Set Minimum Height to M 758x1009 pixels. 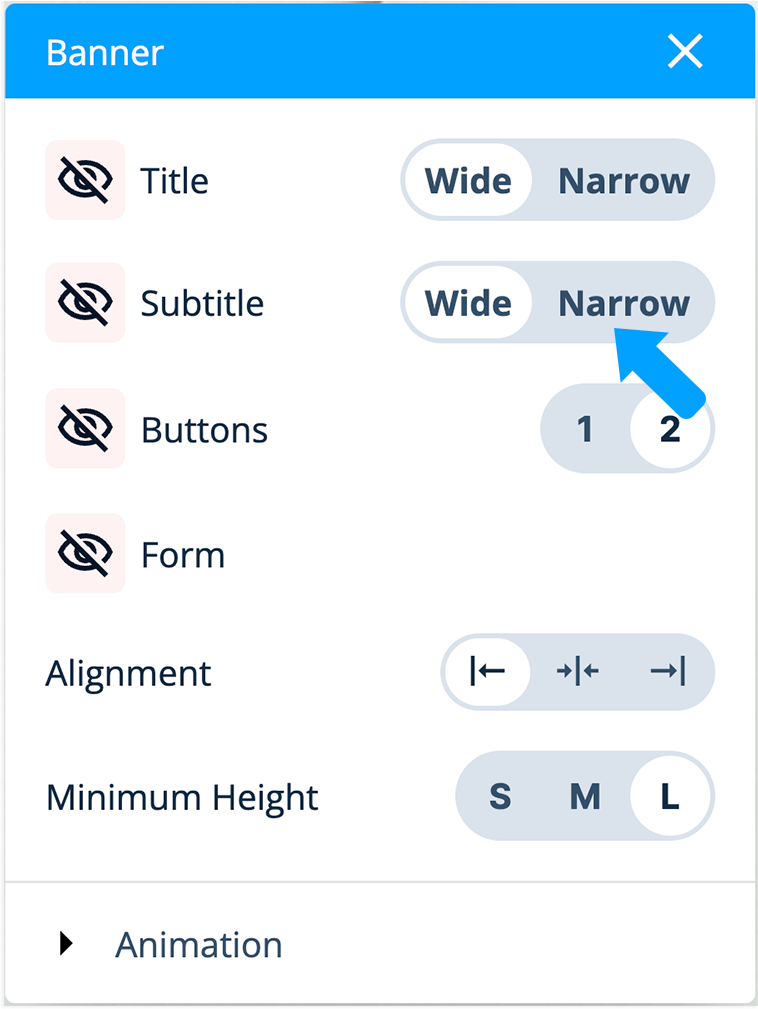(585, 797)
